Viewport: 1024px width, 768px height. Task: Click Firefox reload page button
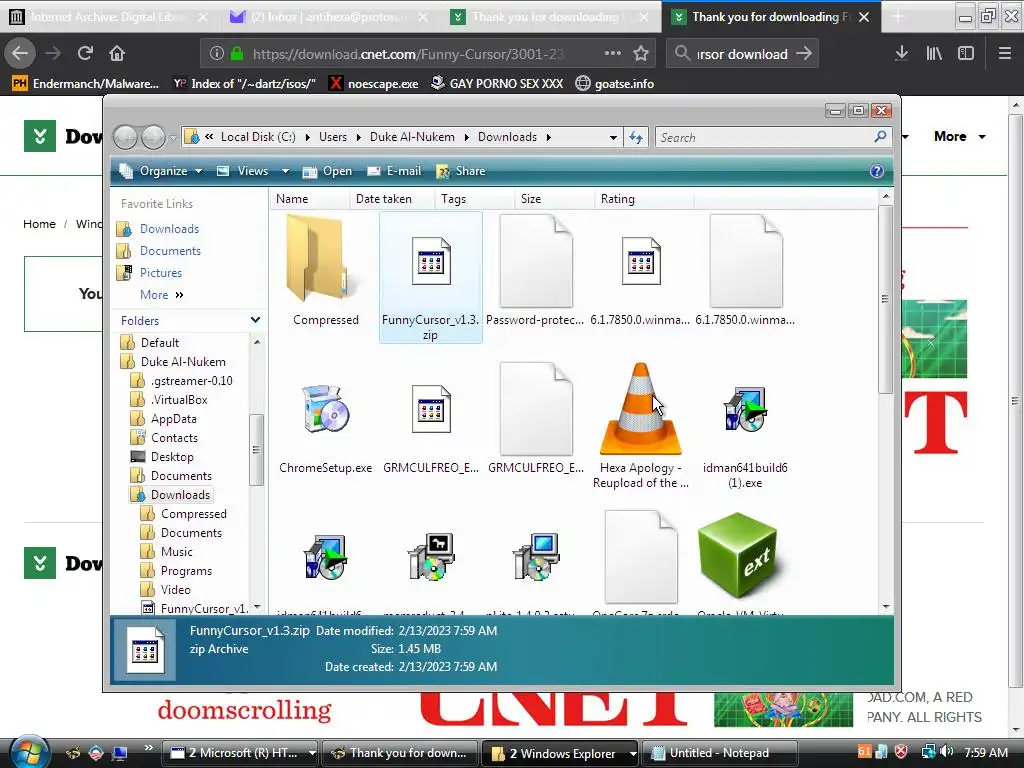[x=85, y=54]
